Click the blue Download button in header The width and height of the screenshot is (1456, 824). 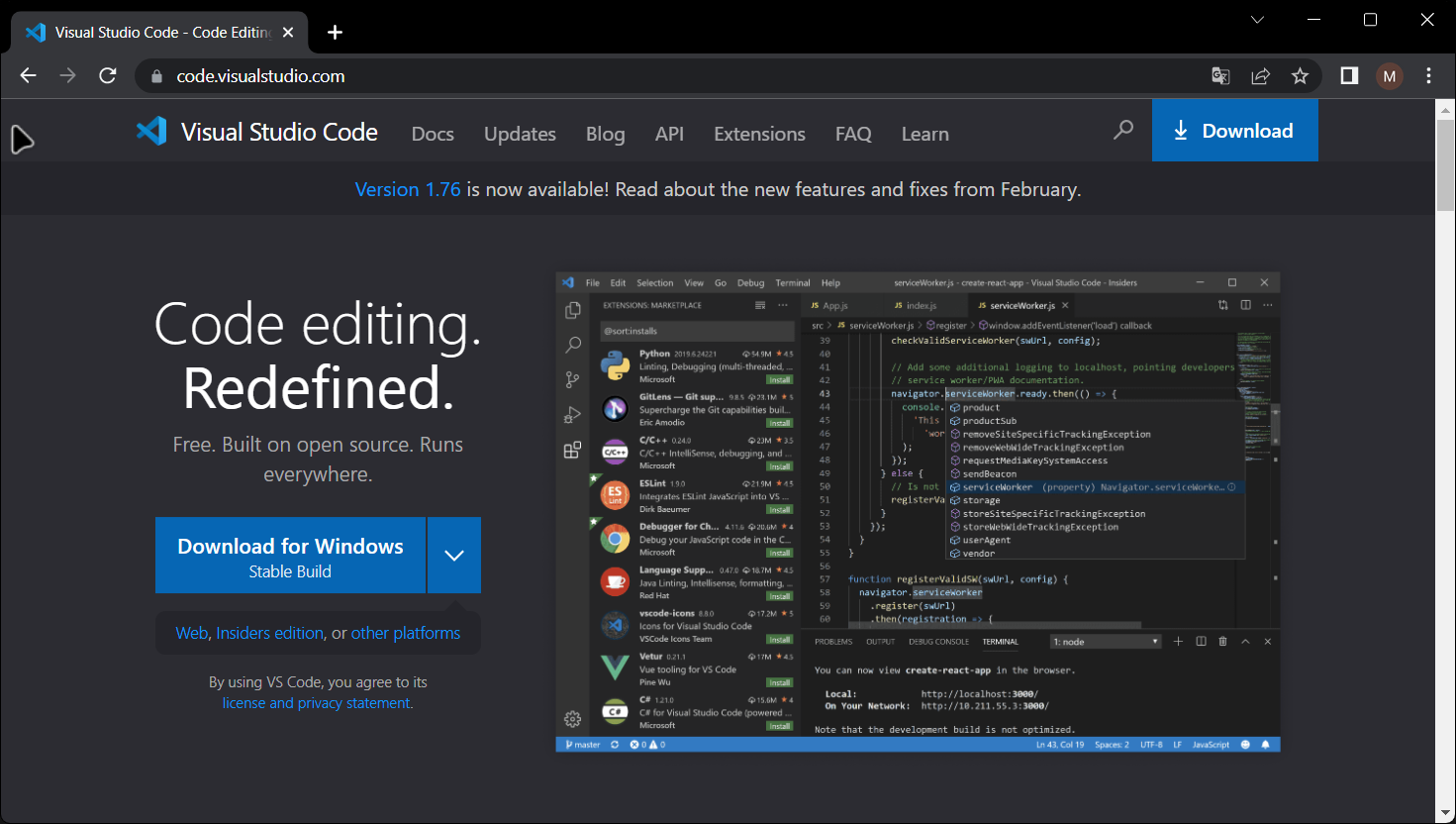(1234, 131)
